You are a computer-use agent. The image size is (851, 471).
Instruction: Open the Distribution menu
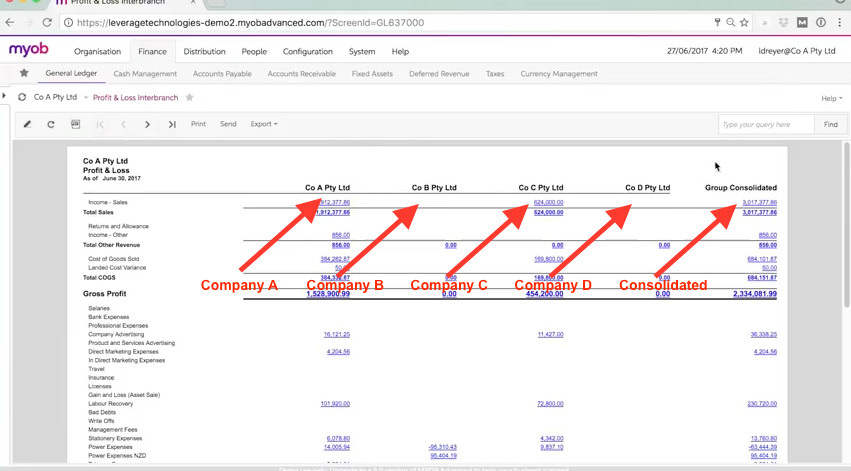pos(205,52)
